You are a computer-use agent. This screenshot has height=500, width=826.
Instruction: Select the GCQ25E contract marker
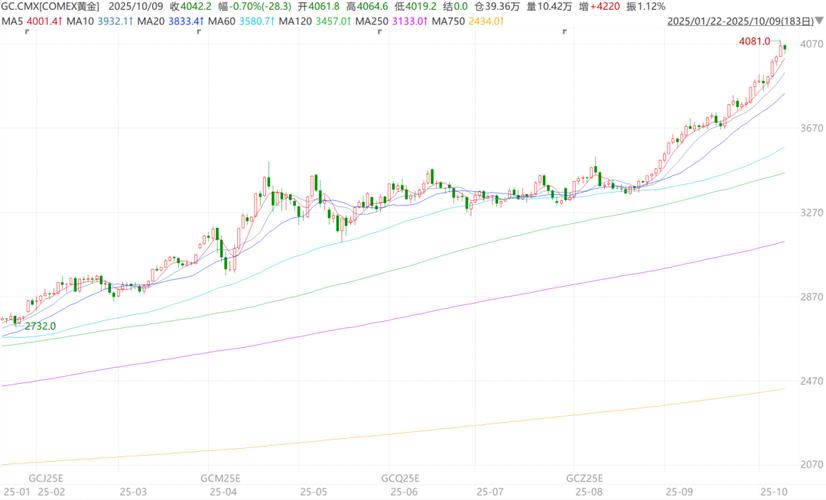pyautogui.click(x=402, y=478)
